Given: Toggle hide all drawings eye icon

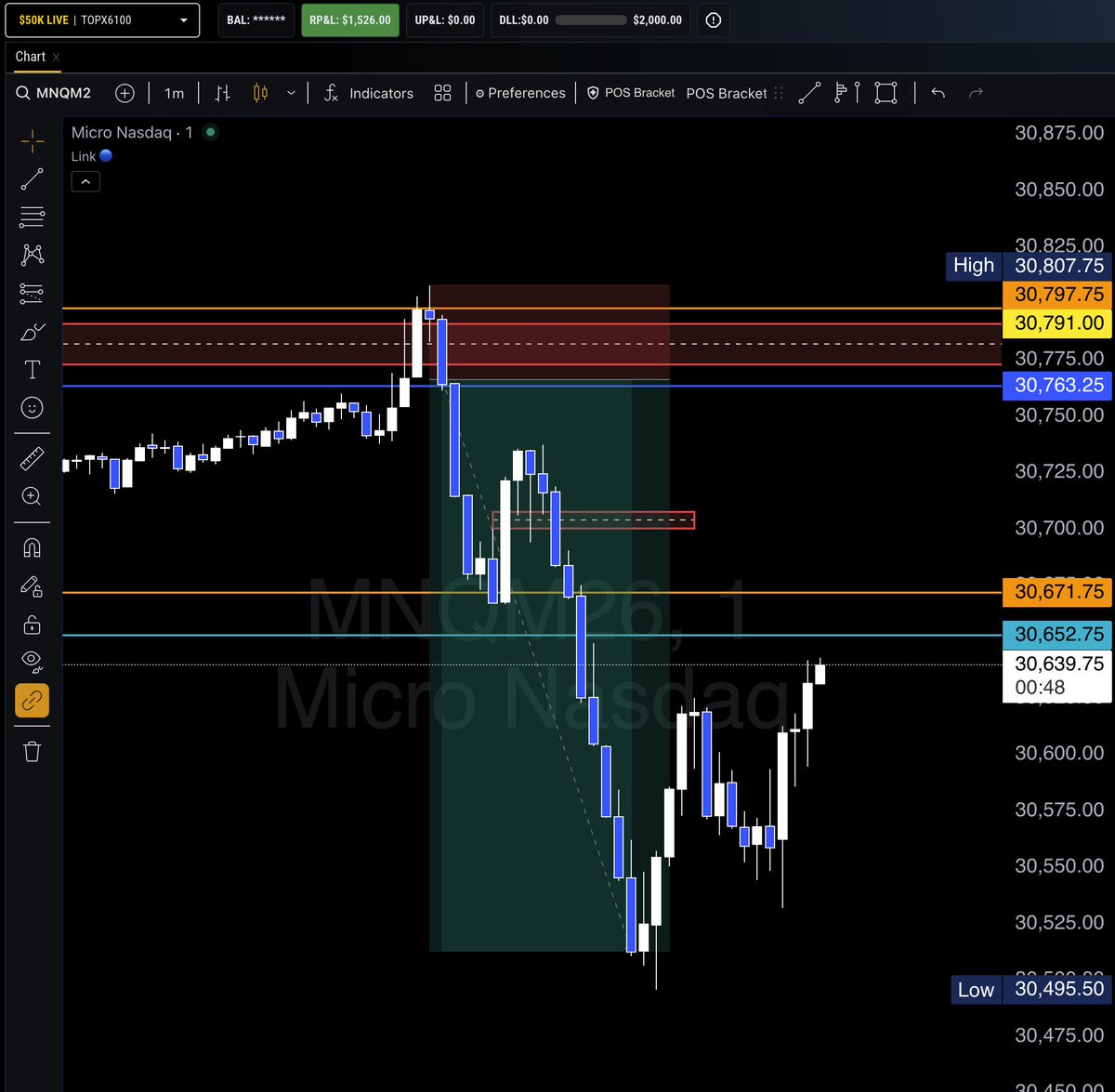Looking at the screenshot, I should point(33,662).
